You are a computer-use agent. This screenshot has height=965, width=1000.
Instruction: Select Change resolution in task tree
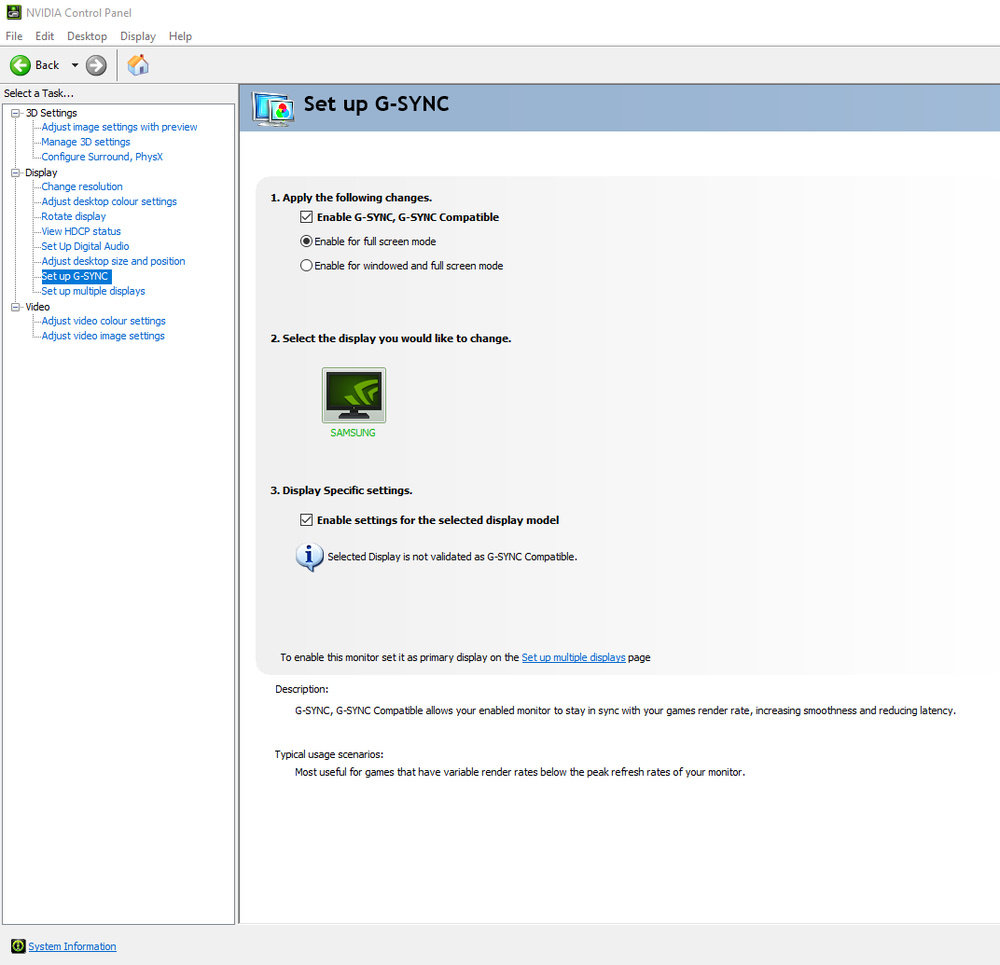(x=82, y=187)
